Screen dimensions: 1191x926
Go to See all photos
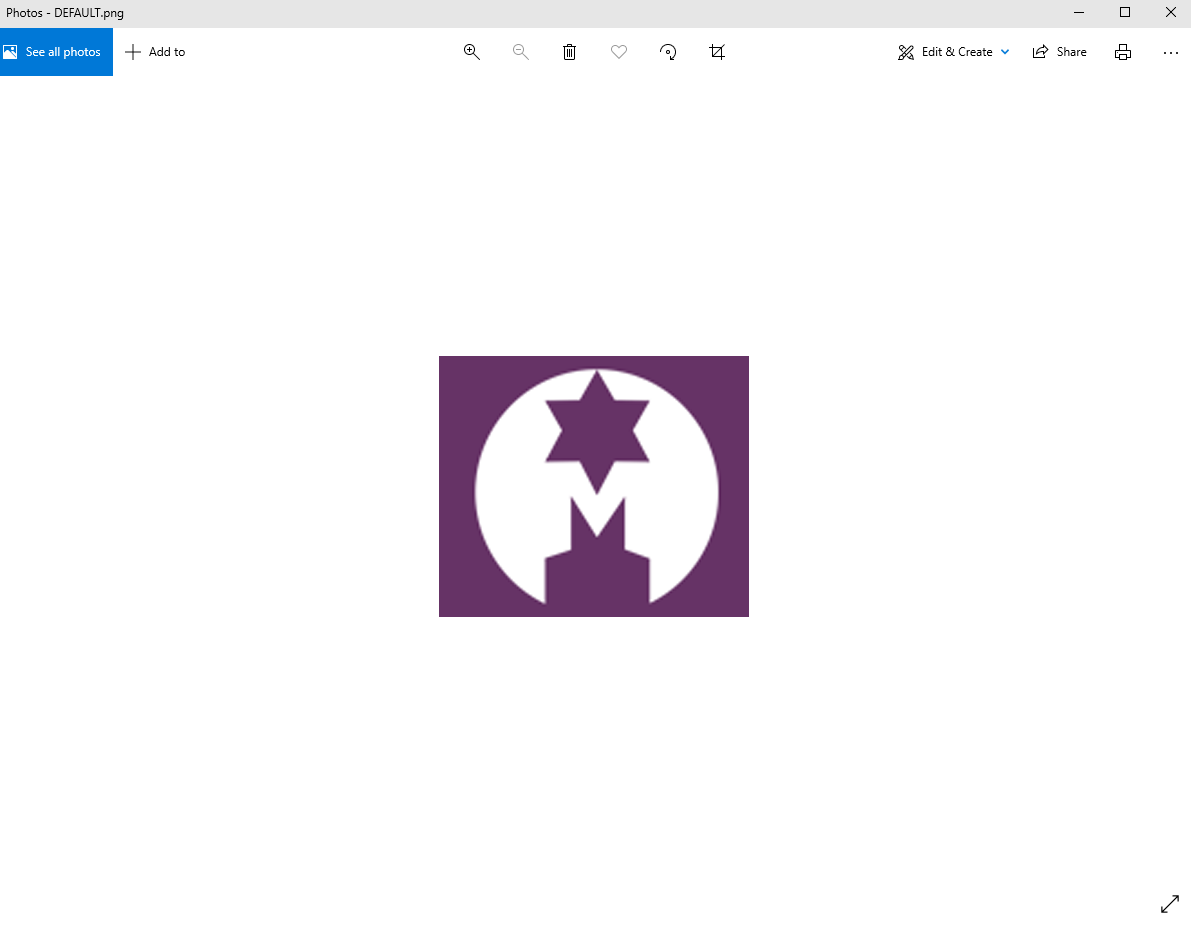(56, 51)
